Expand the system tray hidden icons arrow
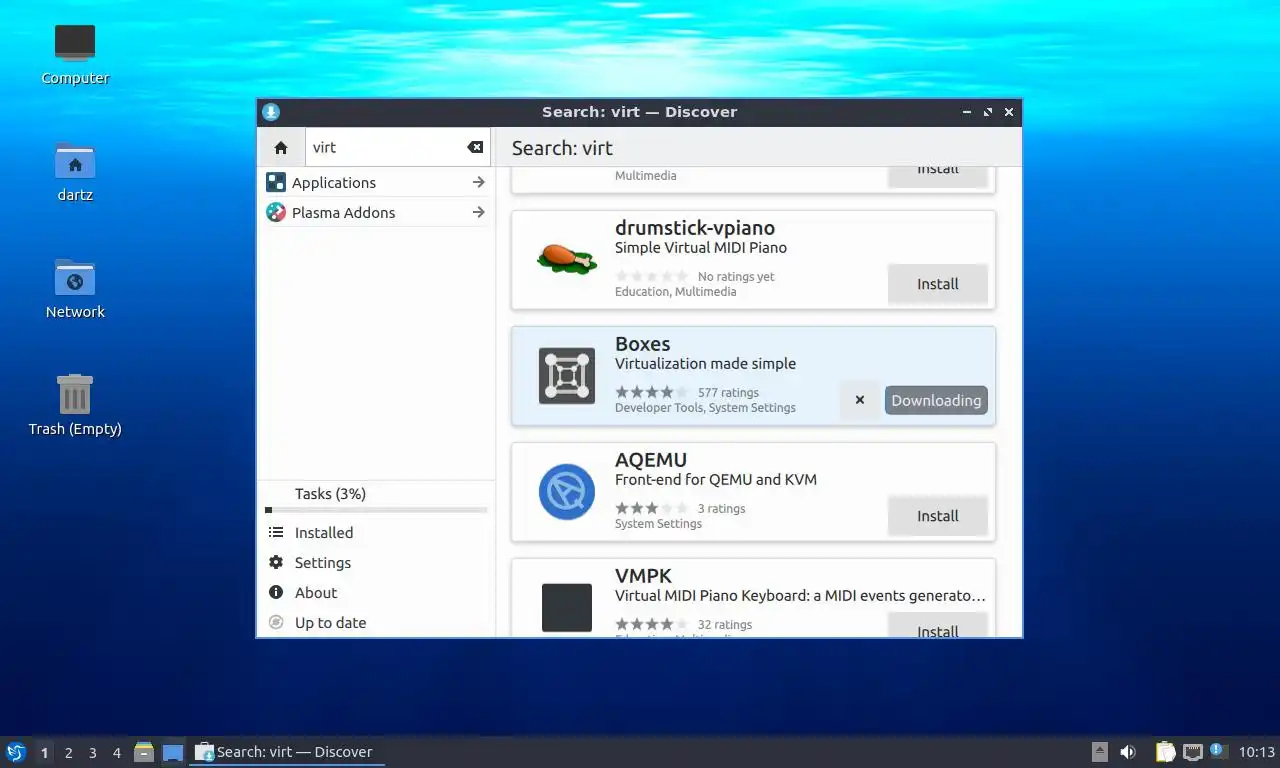 (1099, 752)
